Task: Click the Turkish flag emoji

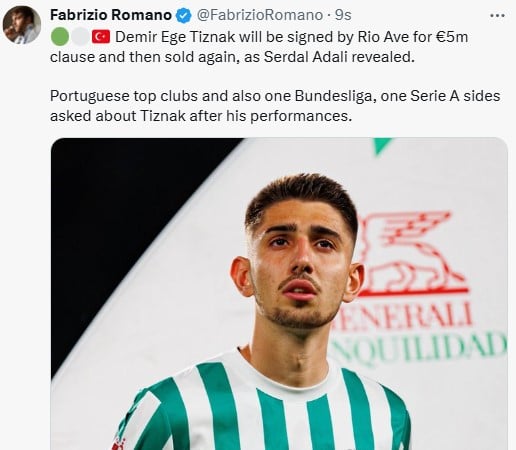Action: pos(101,37)
